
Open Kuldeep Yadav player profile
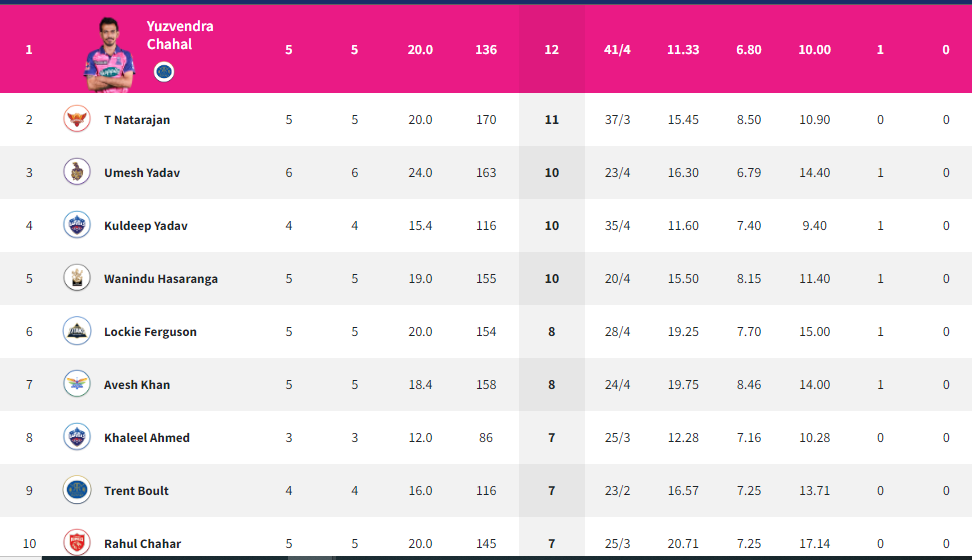pos(146,226)
